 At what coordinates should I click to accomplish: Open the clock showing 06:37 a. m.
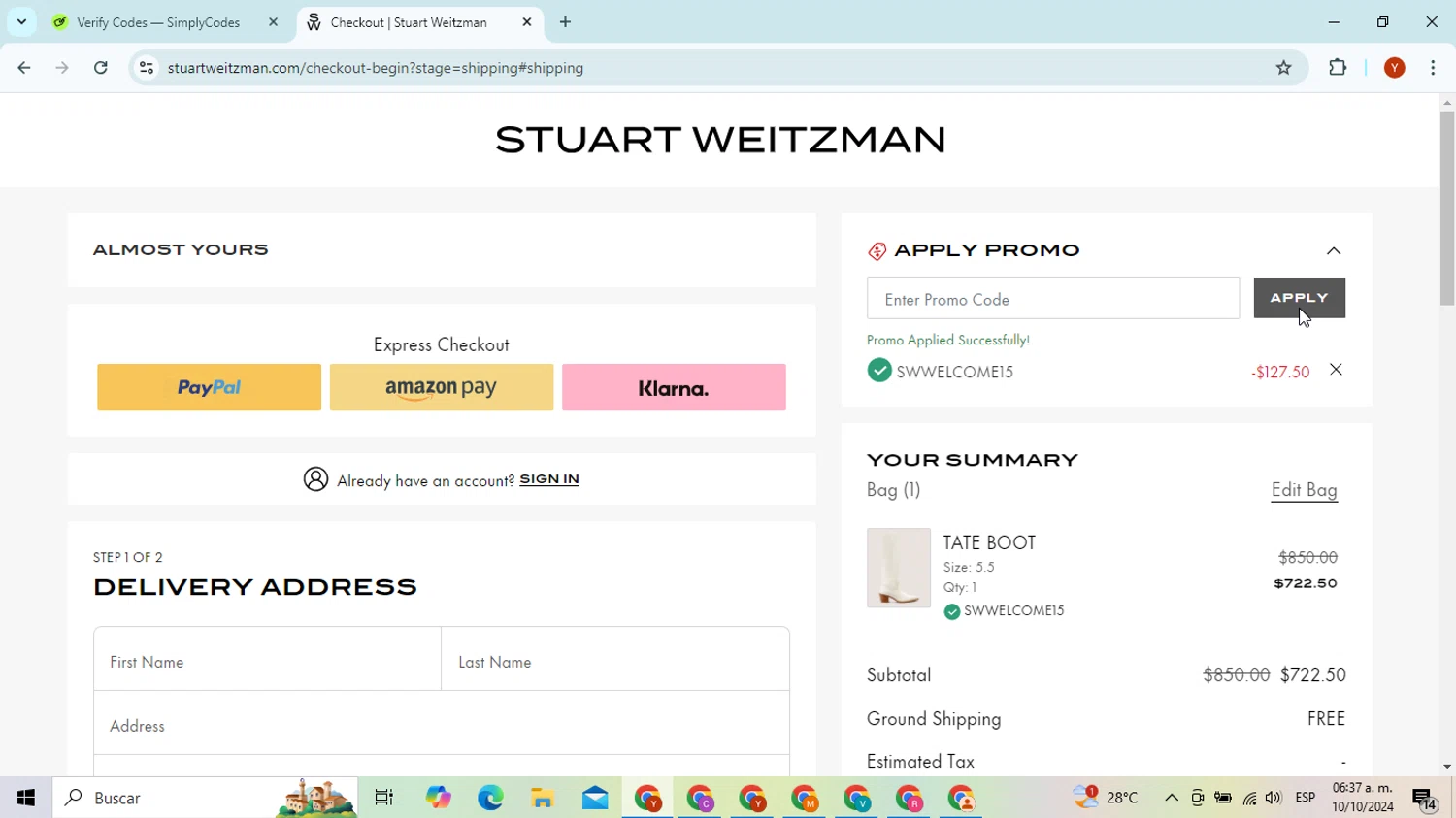[1363, 798]
